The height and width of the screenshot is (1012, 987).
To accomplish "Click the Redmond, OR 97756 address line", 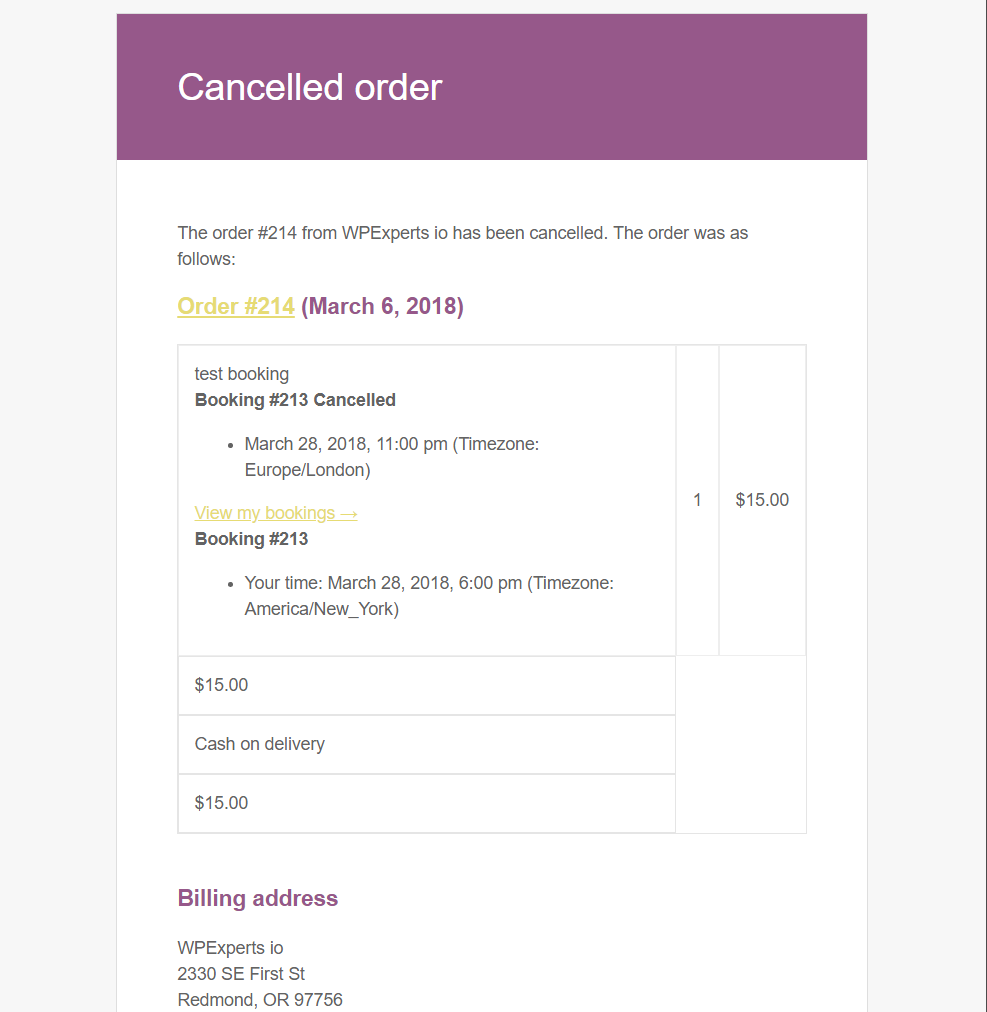I will (x=260, y=1000).
